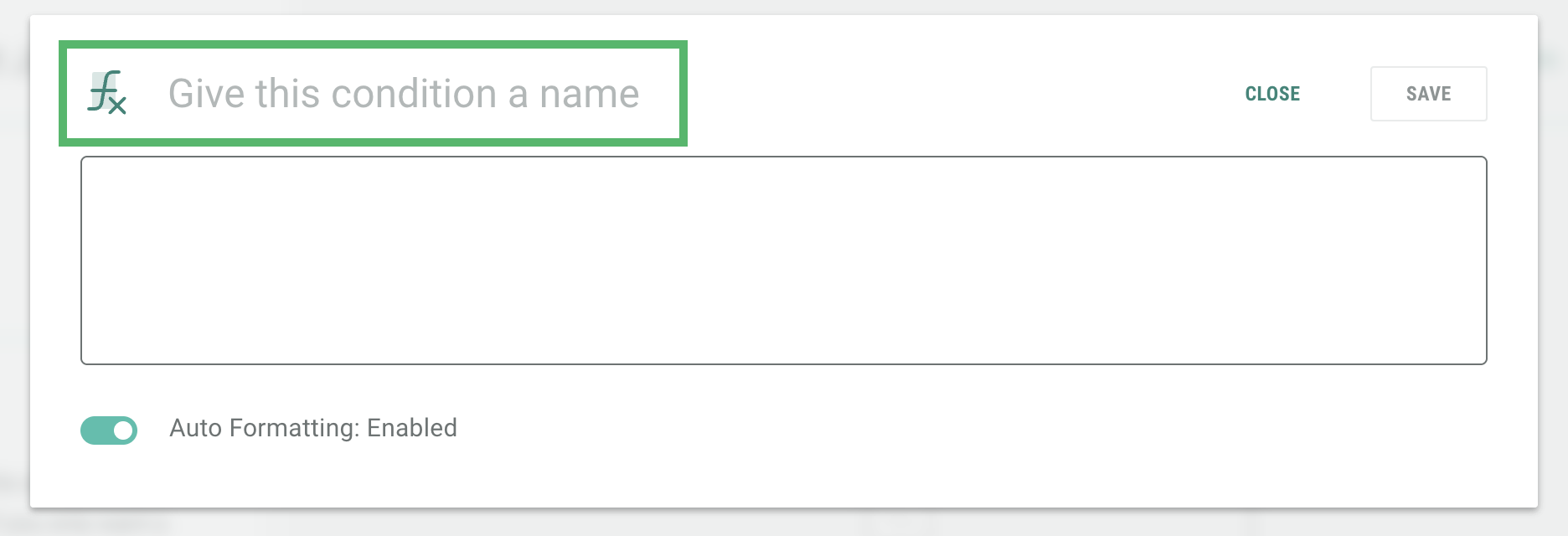1568x536 pixels.
Task: Select the function icon beside the name field
Action: tap(107, 93)
